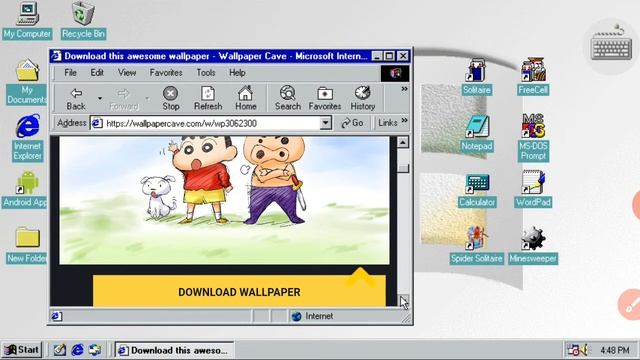640x360 pixels.
Task: Click the page icon in the address bar
Action: (x=97, y=123)
